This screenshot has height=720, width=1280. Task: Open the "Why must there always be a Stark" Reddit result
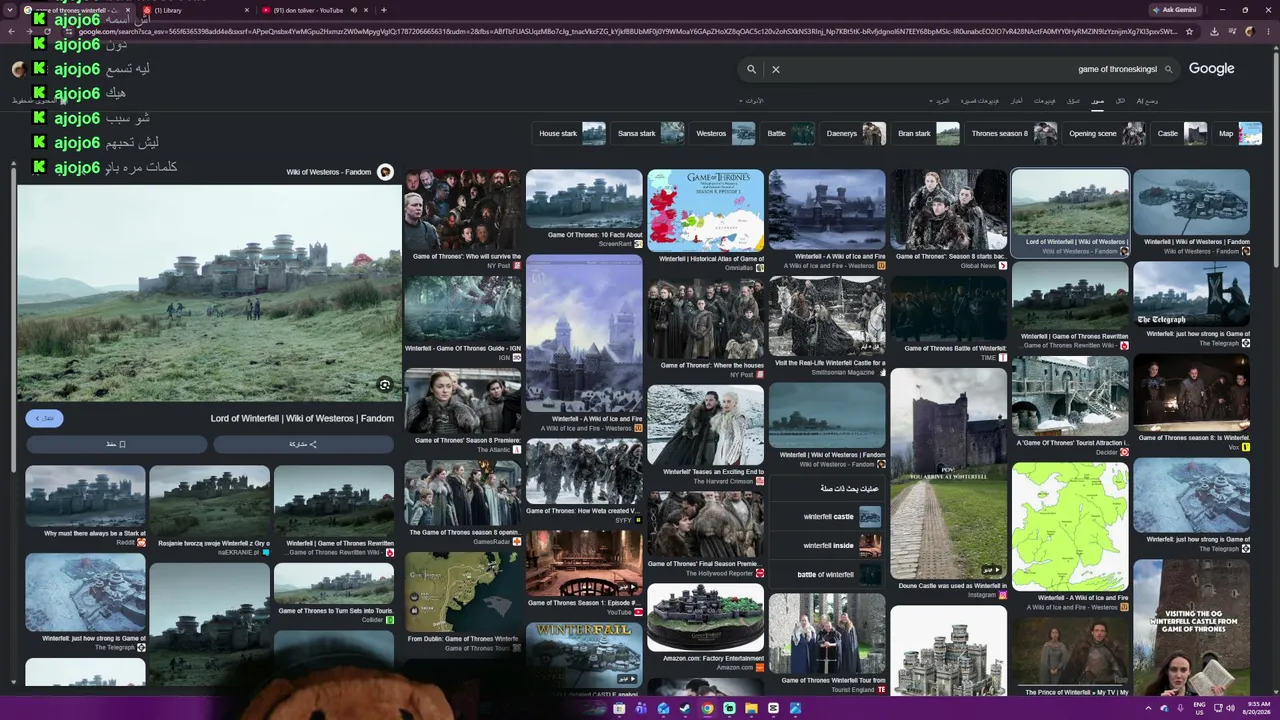[x=85, y=506]
